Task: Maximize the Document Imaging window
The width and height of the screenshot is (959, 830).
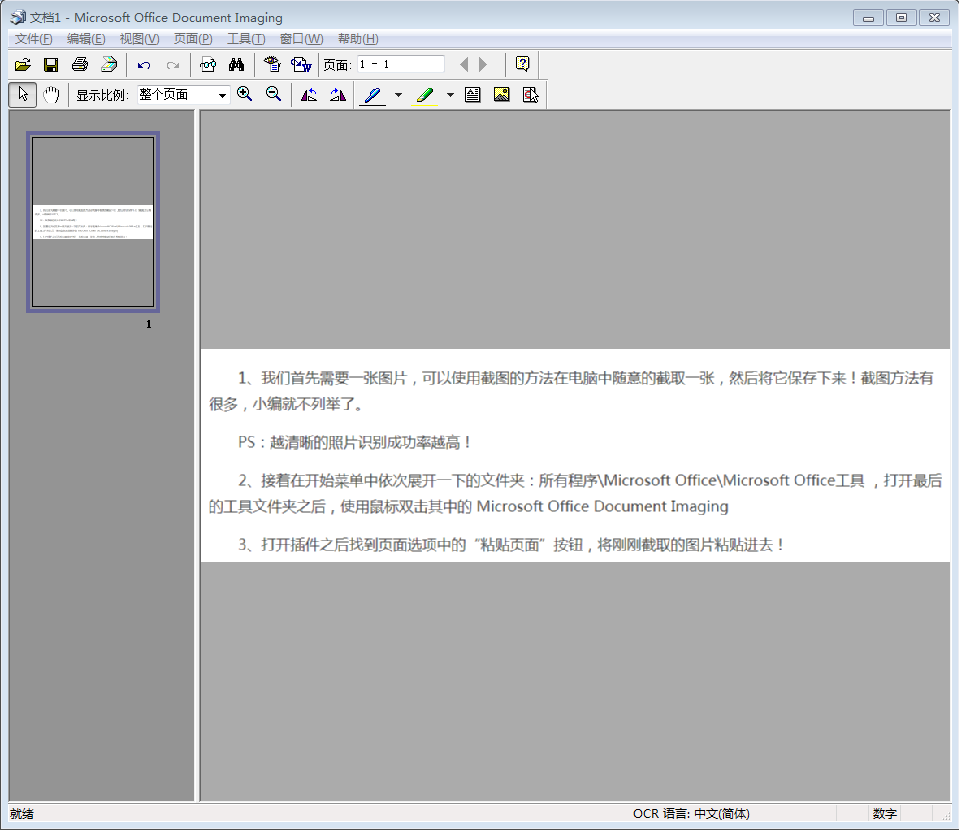Action: [x=902, y=18]
